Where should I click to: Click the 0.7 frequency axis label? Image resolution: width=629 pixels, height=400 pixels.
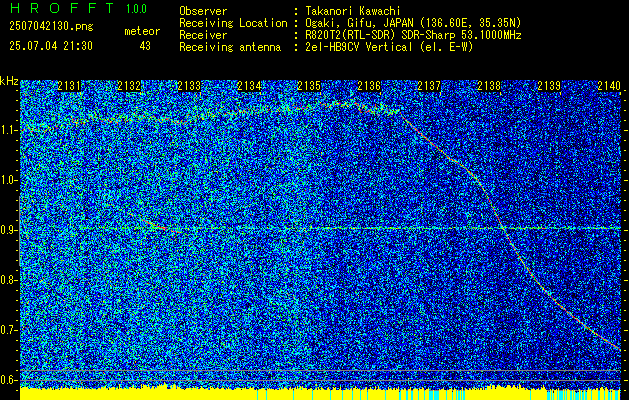[x=9, y=330]
